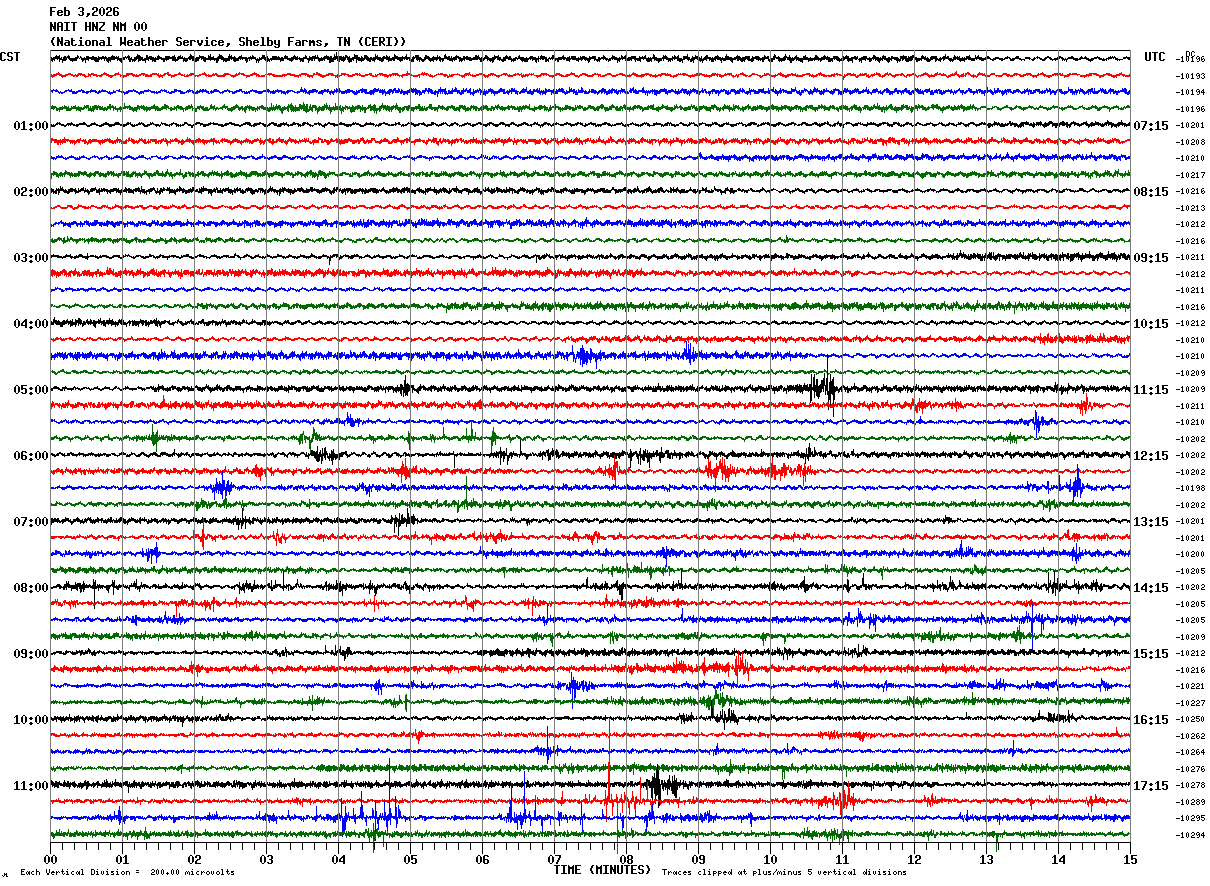Click the DC offset value -10194
The height and width of the screenshot is (886, 1210).
point(1191,92)
